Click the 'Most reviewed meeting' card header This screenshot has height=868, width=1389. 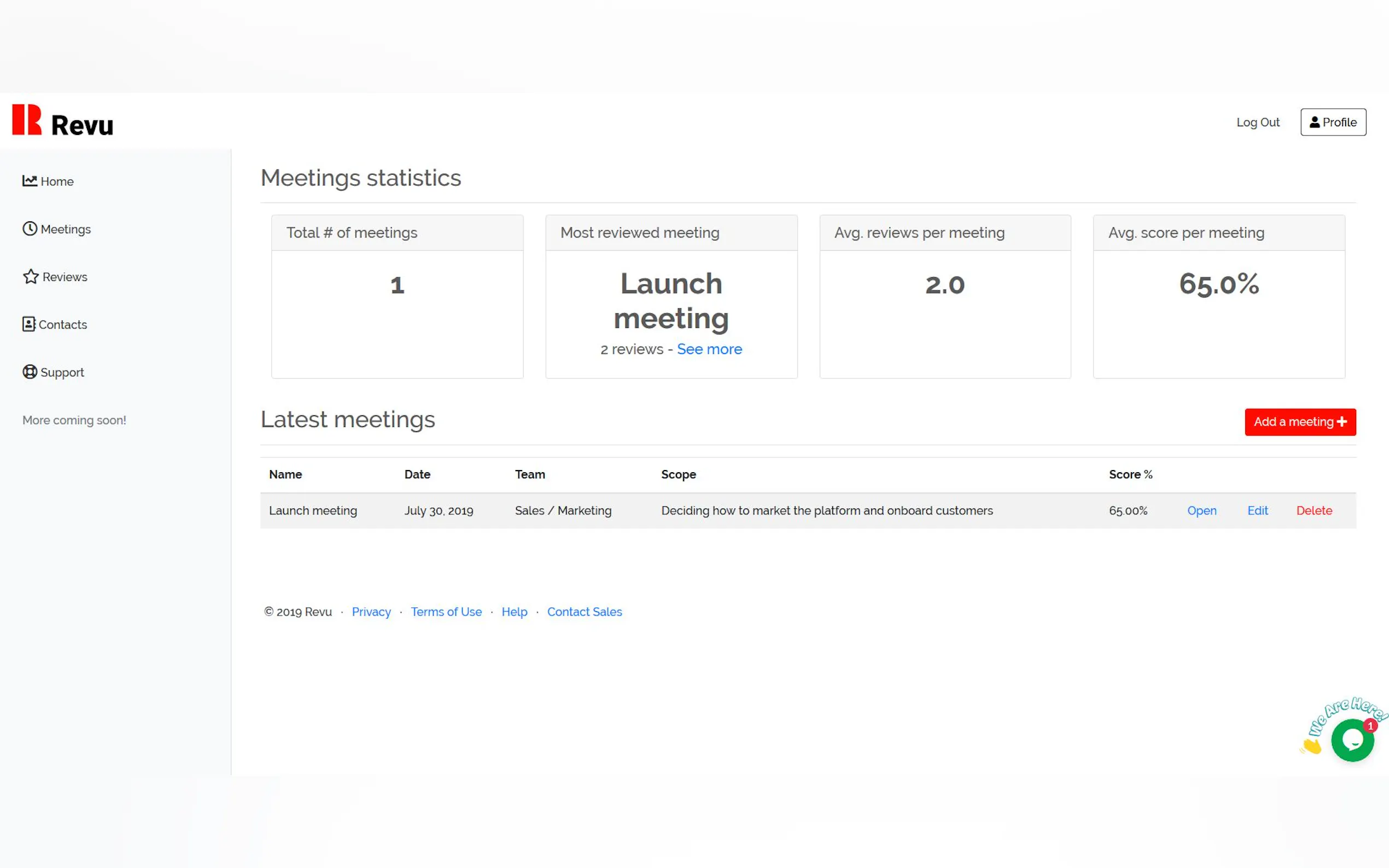[670, 232]
